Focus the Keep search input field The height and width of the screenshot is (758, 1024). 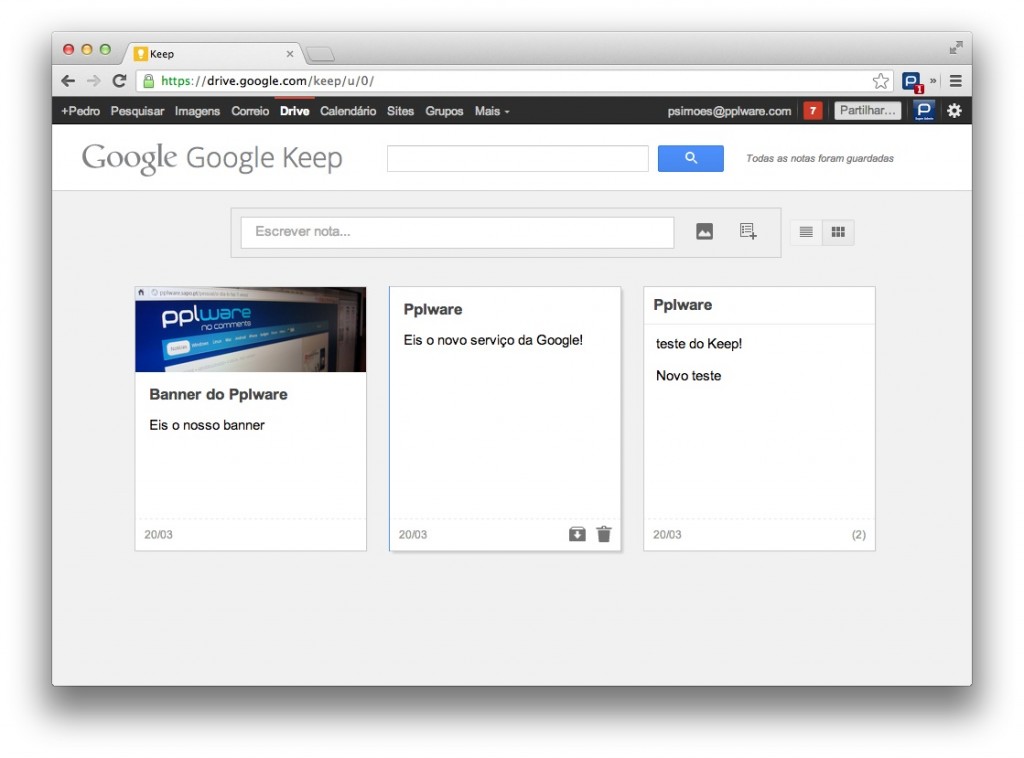(517, 159)
